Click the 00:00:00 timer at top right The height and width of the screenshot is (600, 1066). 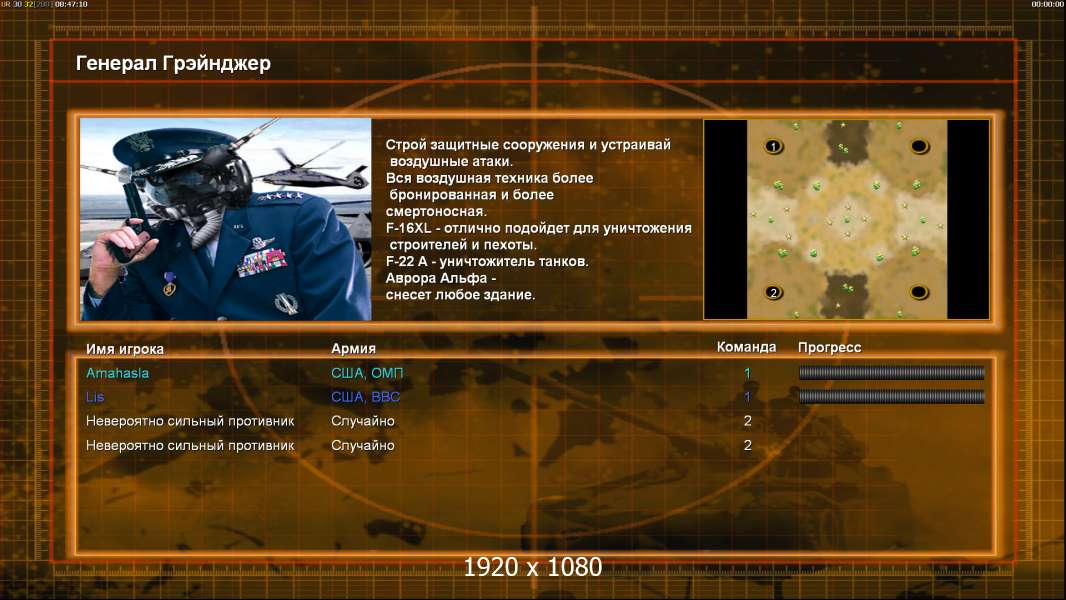pos(1047,4)
